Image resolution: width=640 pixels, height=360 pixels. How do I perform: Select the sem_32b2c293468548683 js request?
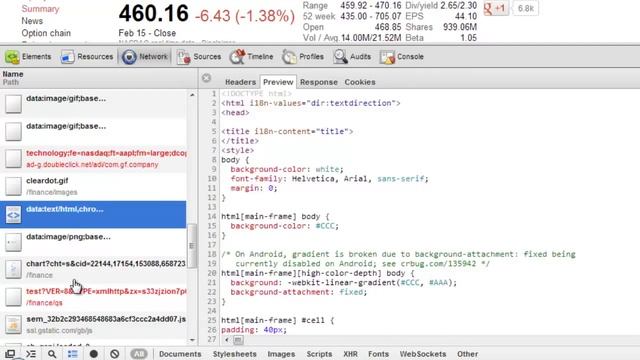pyautogui.click(x=93, y=324)
